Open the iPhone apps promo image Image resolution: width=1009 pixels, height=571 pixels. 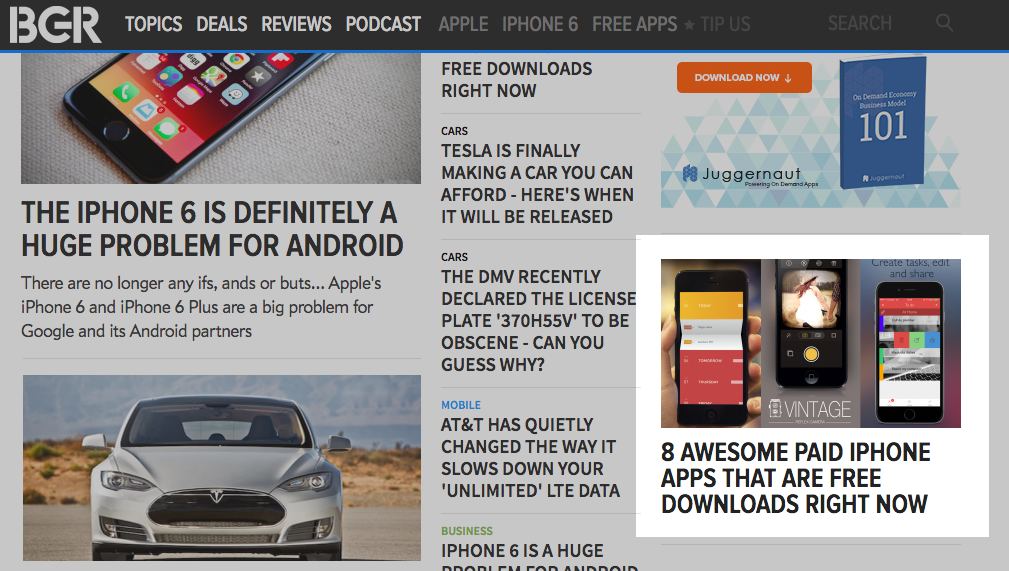tap(811, 343)
